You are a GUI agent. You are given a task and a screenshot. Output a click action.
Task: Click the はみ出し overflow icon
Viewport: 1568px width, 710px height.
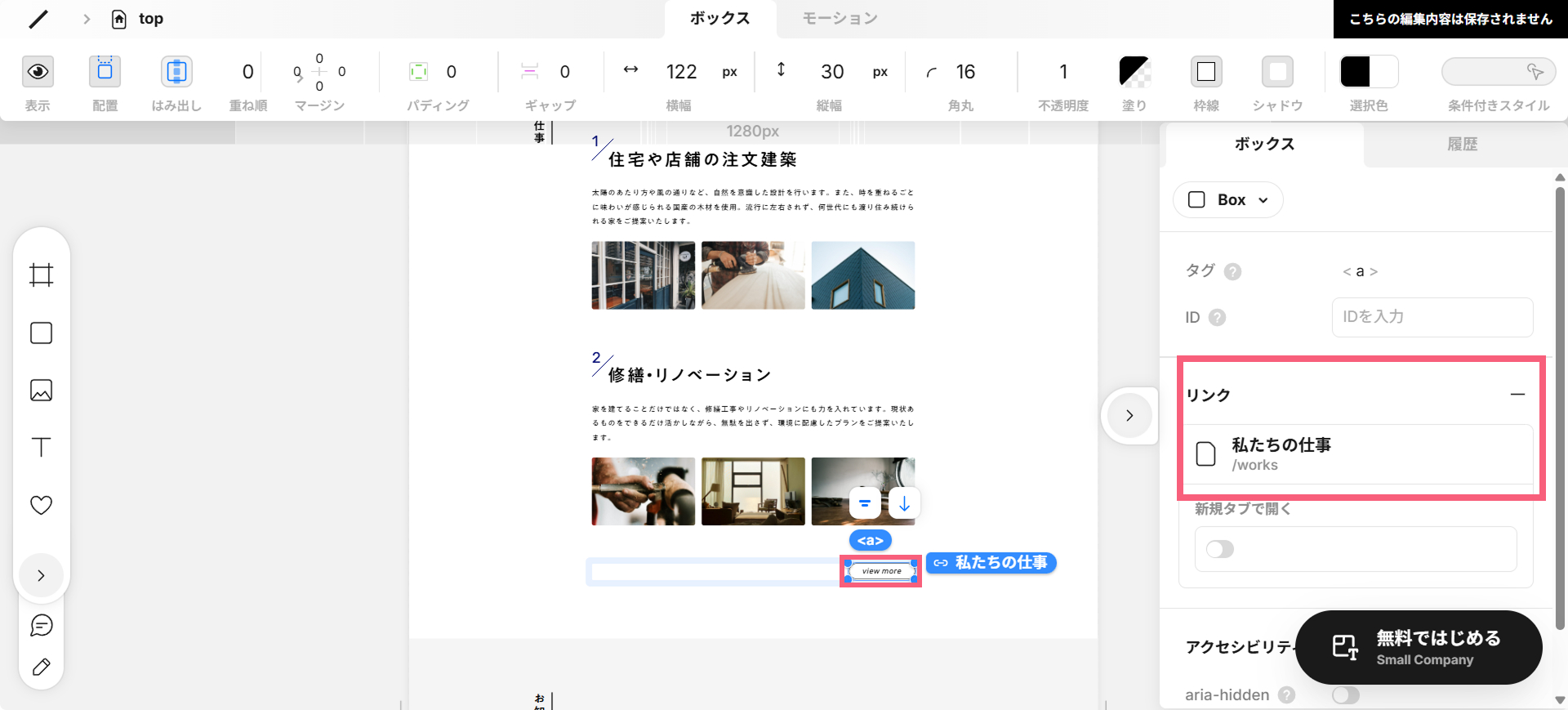point(176,72)
